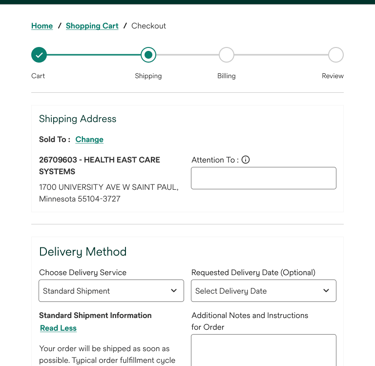The height and width of the screenshot is (366, 375).
Task: Click the Requested Delivery Date (Optional) label
Action: click(253, 272)
